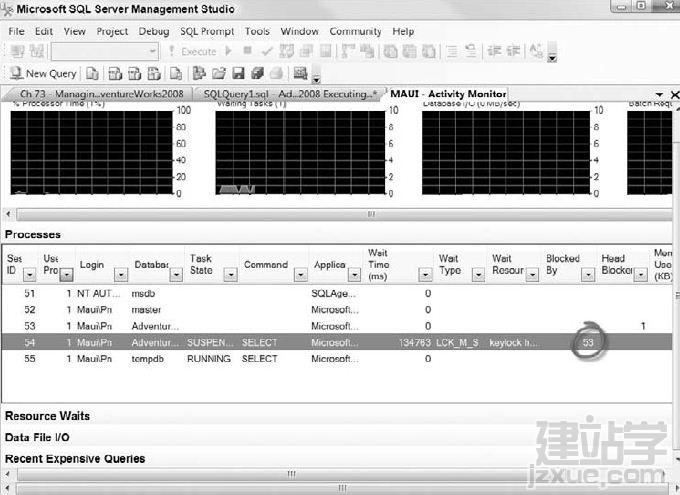This screenshot has height=495, width=680.
Task: Open the Blocked By column filter dropdown
Action: [588, 275]
